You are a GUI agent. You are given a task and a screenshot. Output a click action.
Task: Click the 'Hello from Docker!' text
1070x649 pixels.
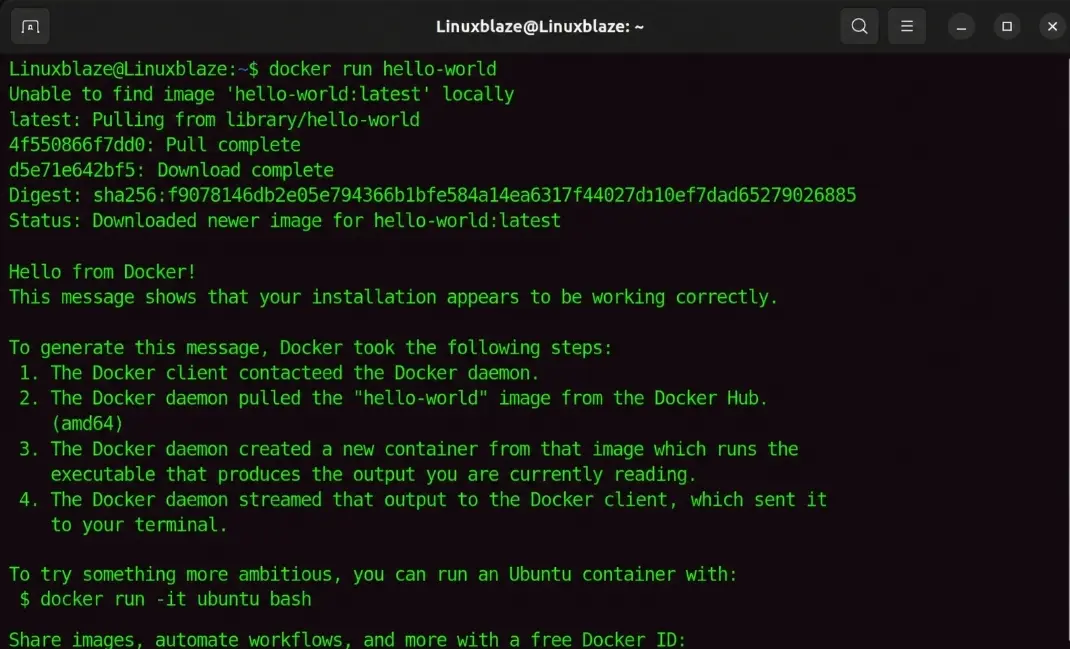(x=102, y=272)
